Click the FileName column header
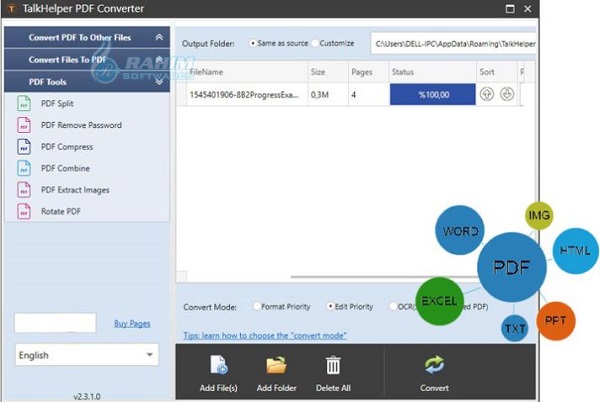The width and height of the screenshot is (600, 402). click(x=247, y=72)
